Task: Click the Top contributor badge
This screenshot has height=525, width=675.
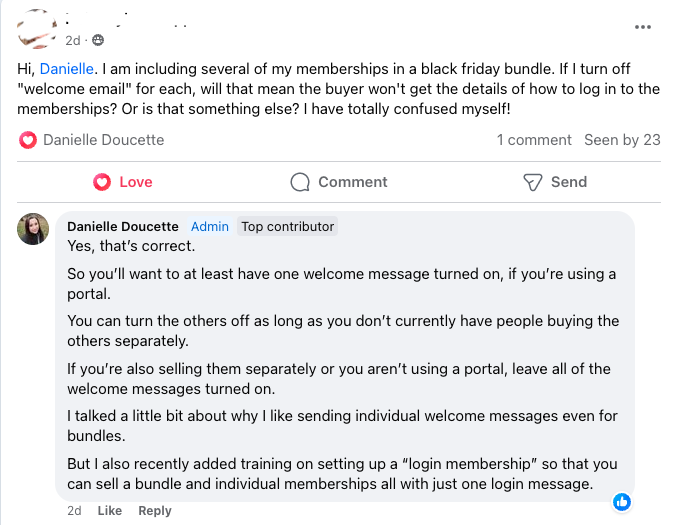Action: (288, 226)
